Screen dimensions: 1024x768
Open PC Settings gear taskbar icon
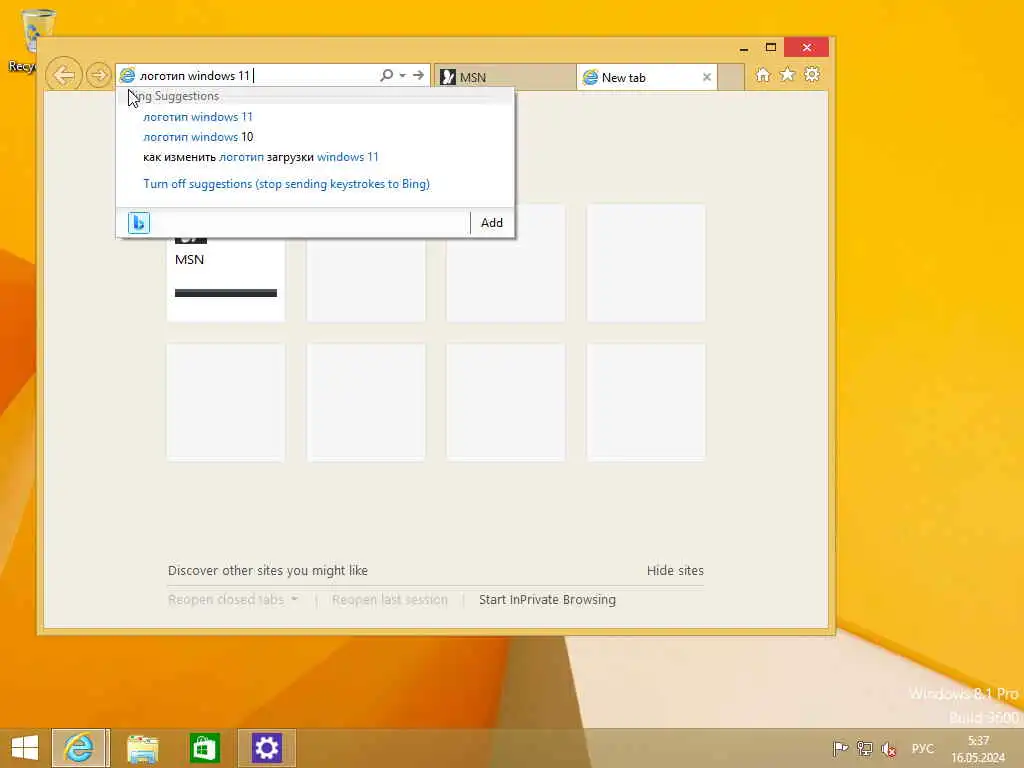coord(266,748)
